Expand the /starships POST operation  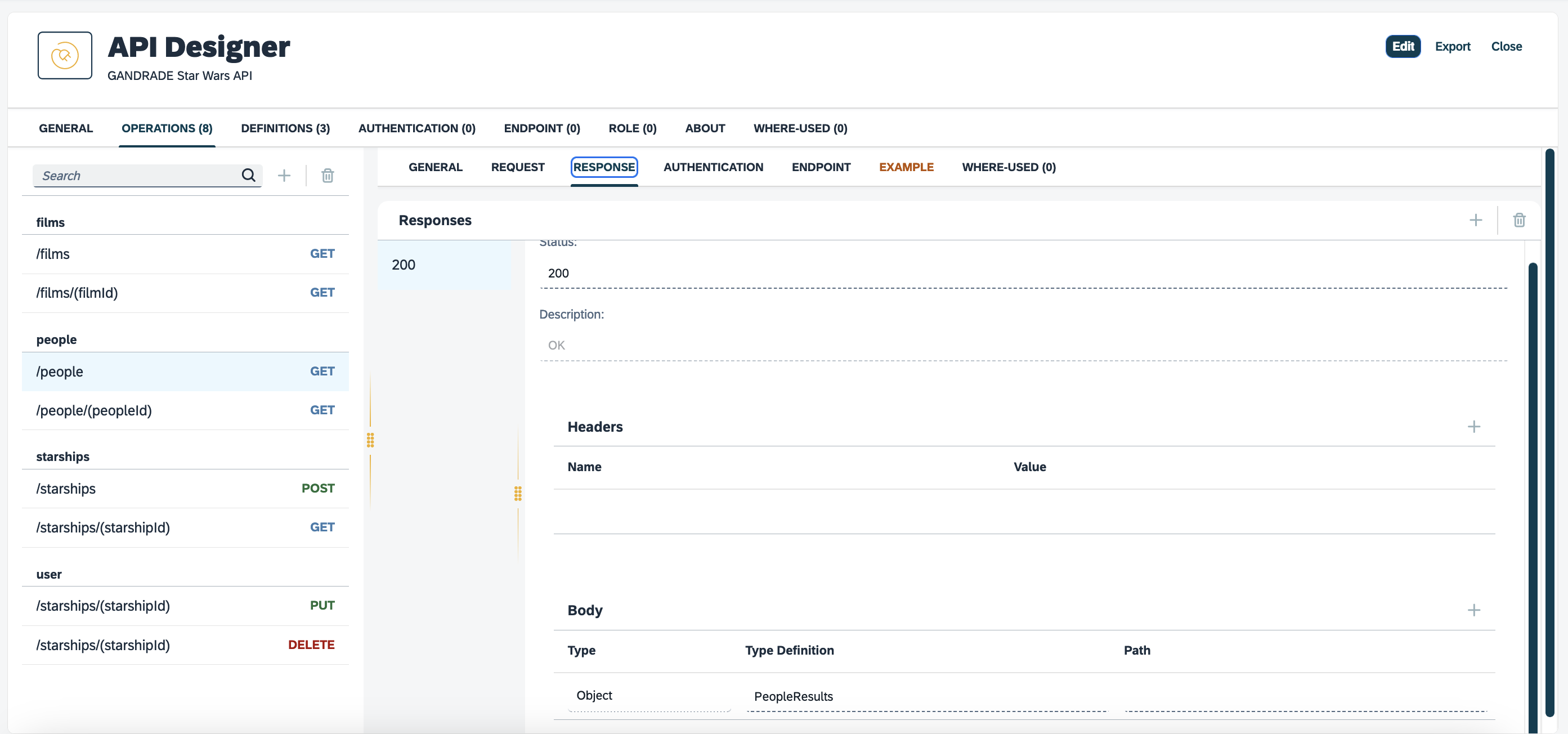(185, 488)
